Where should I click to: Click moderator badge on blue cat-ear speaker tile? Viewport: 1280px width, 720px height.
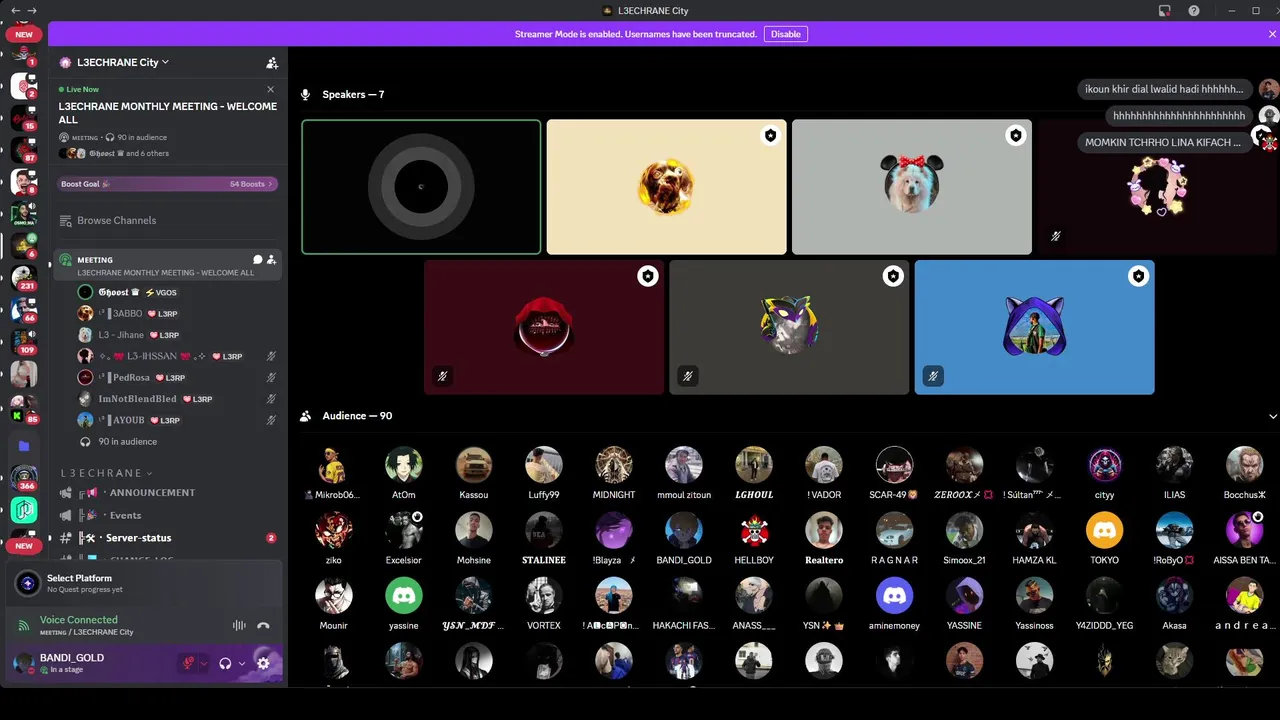pos(1139,276)
